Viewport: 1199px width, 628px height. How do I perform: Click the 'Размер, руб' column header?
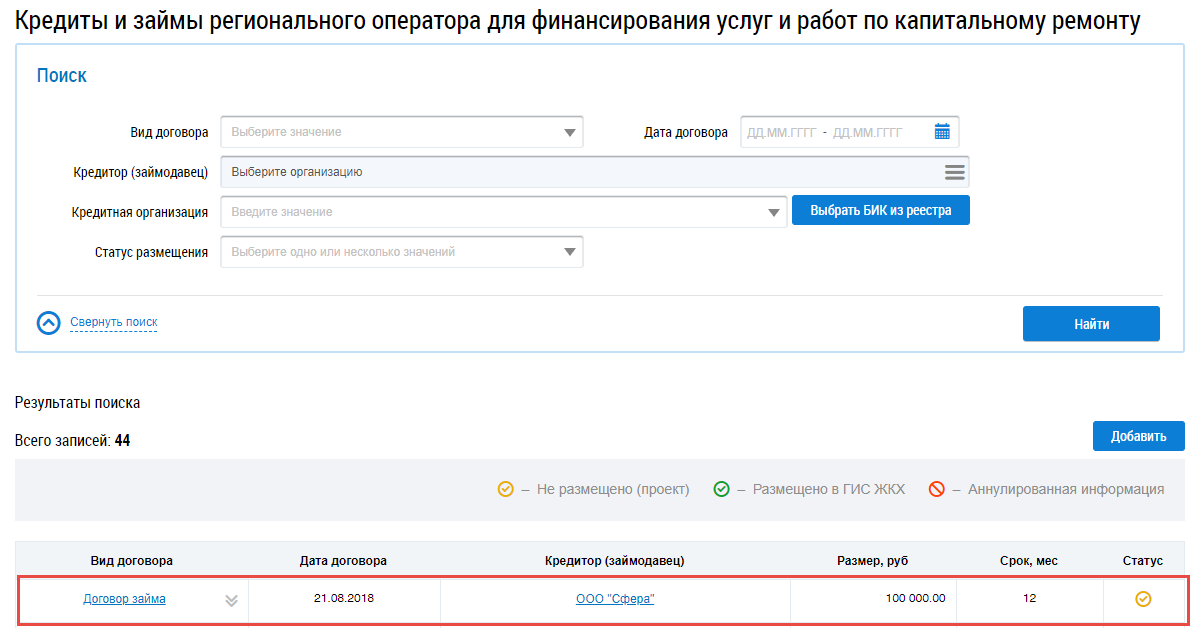click(872, 561)
